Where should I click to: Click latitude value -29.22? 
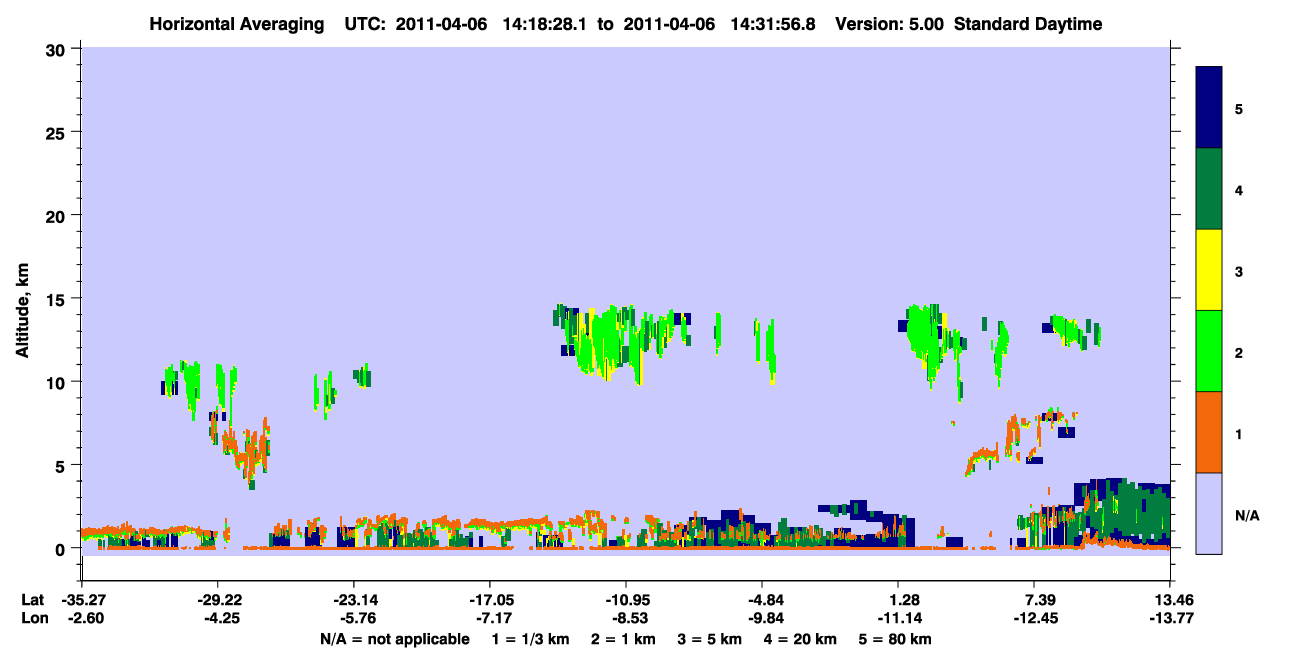(218, 599)
